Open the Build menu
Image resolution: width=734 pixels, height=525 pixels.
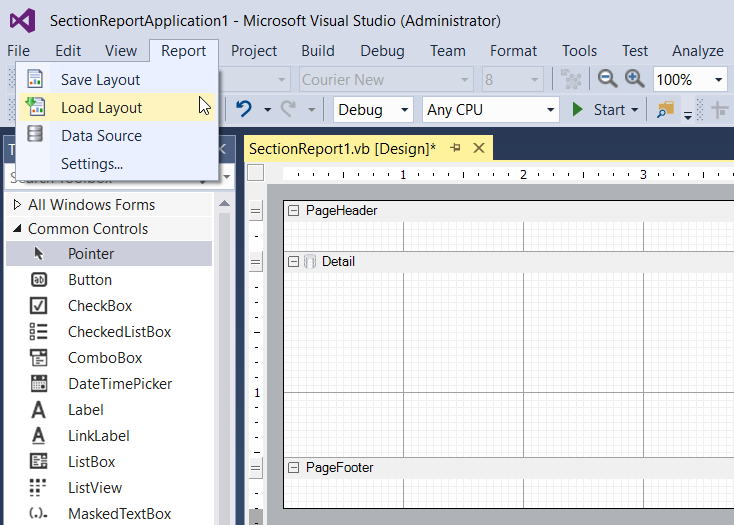tap(318, 51)
